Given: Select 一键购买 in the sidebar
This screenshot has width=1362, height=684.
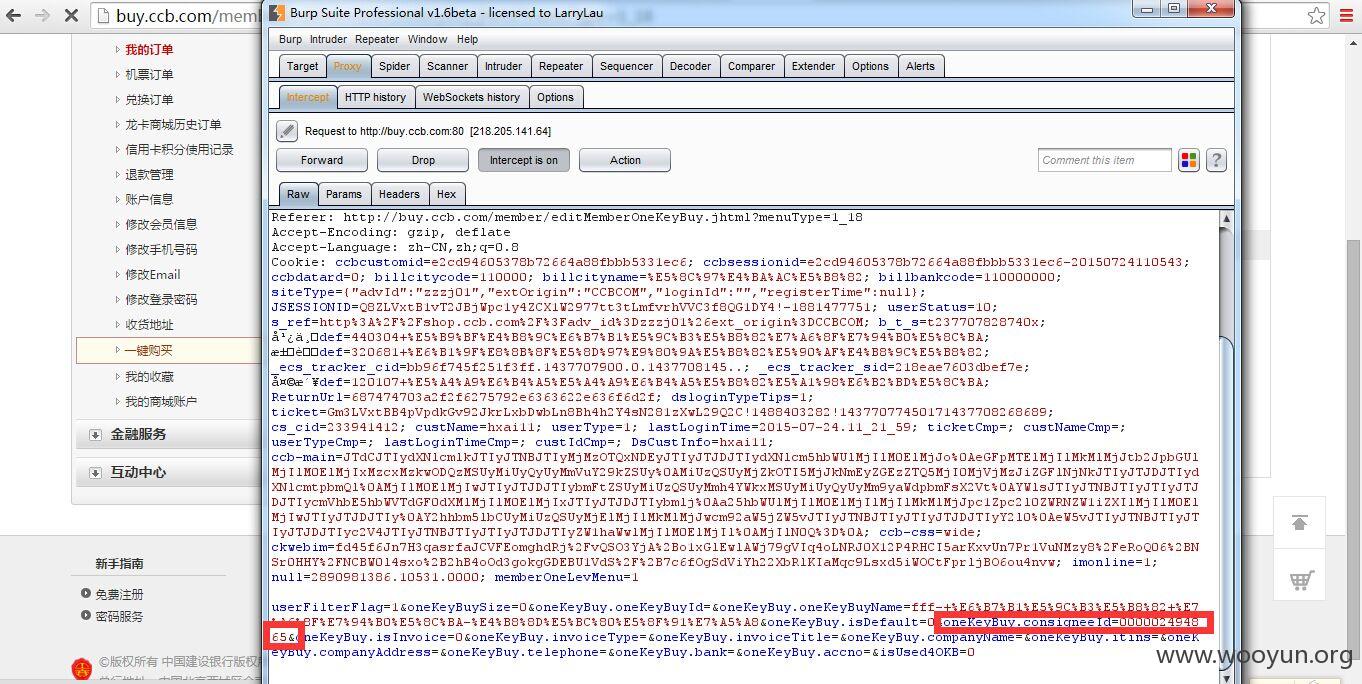Looking at the screenshot, I should [149, 351].
